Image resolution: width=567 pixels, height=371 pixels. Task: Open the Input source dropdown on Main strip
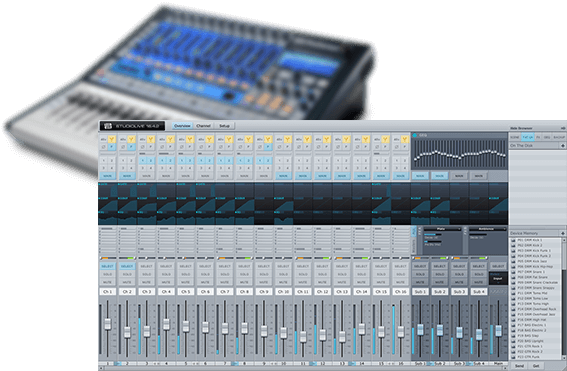[x=498, y=278]
